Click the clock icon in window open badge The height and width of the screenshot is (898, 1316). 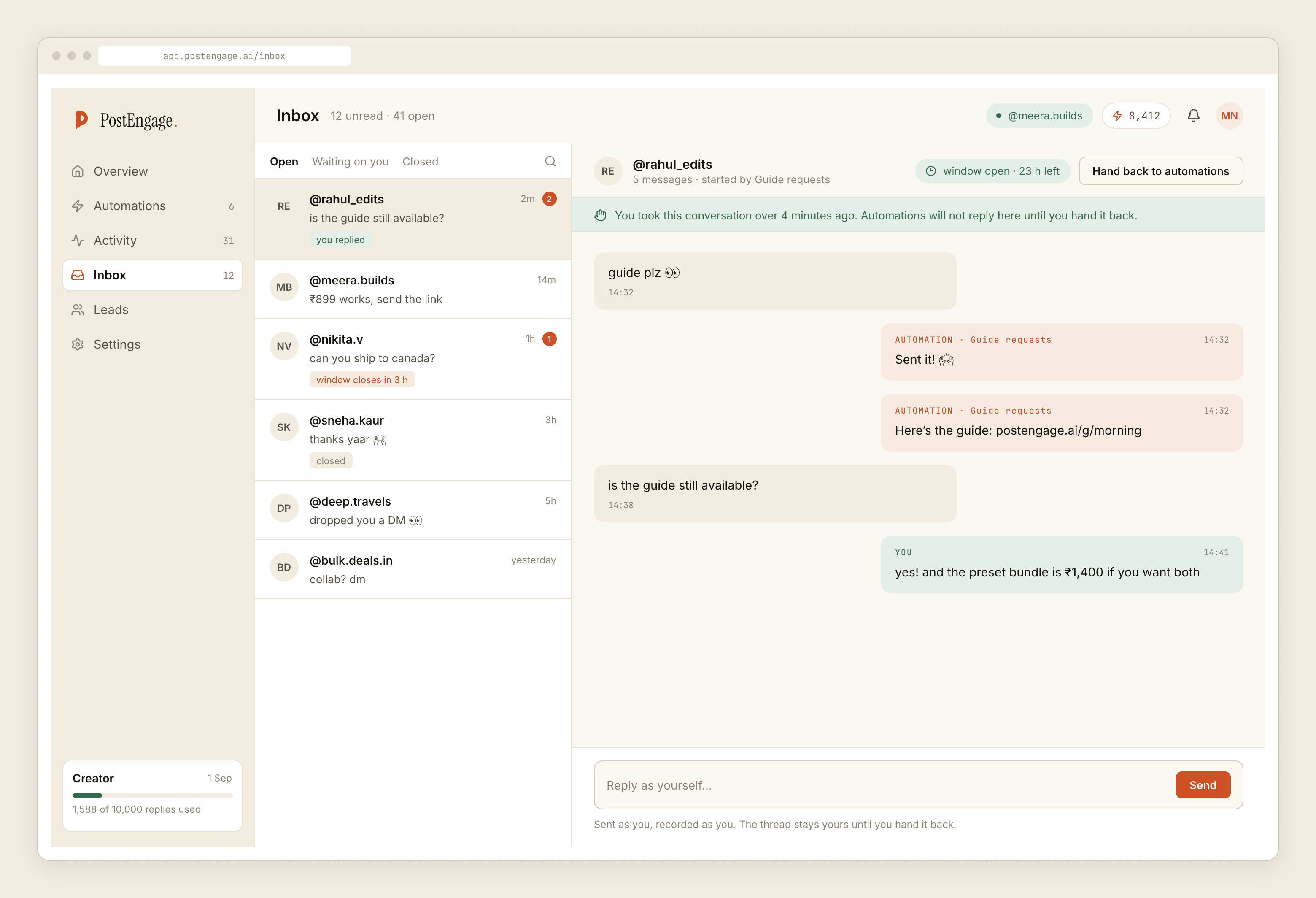930,171
